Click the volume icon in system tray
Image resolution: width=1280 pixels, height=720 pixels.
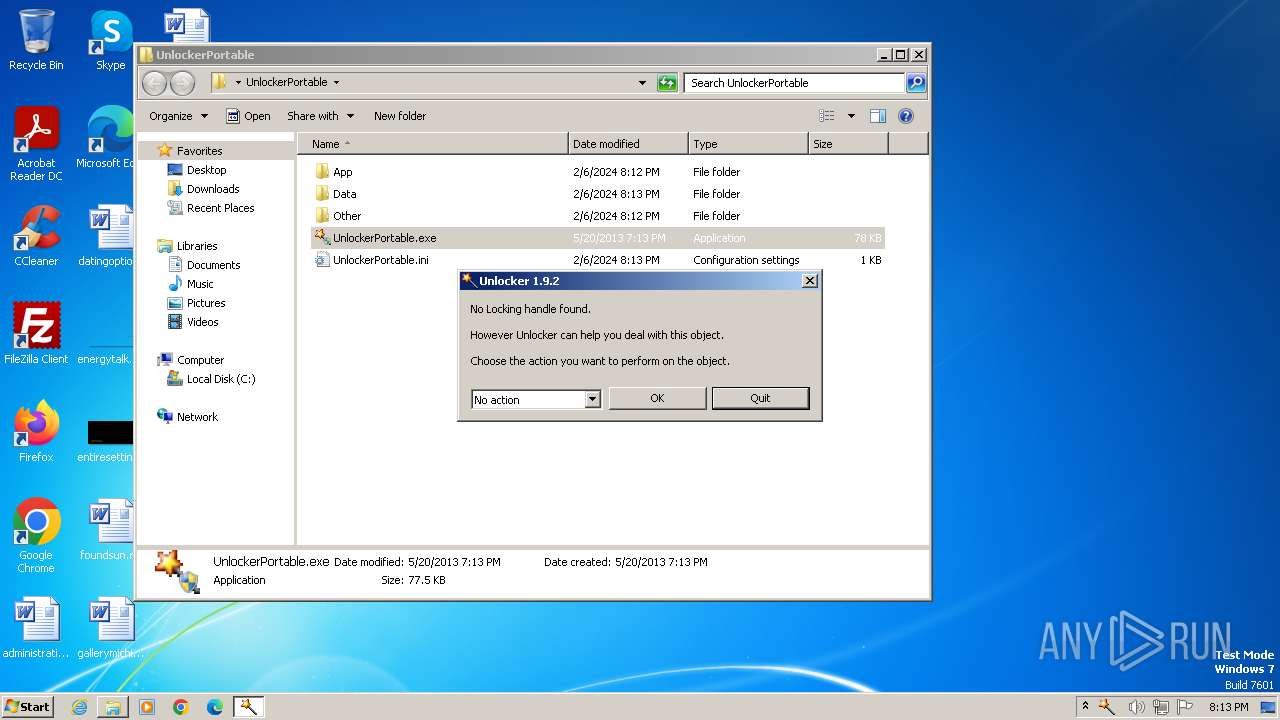pos(1137,707)
